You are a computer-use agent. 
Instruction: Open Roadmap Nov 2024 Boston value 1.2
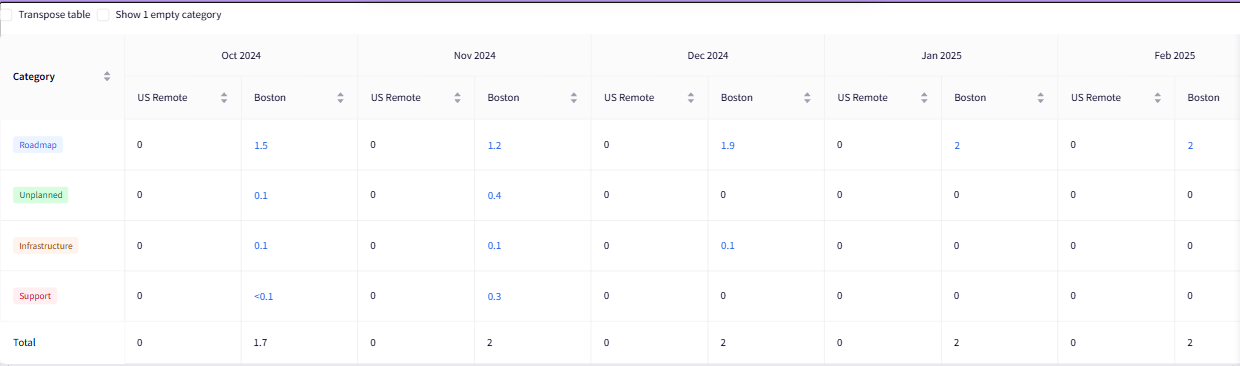[x=494, y=146]
